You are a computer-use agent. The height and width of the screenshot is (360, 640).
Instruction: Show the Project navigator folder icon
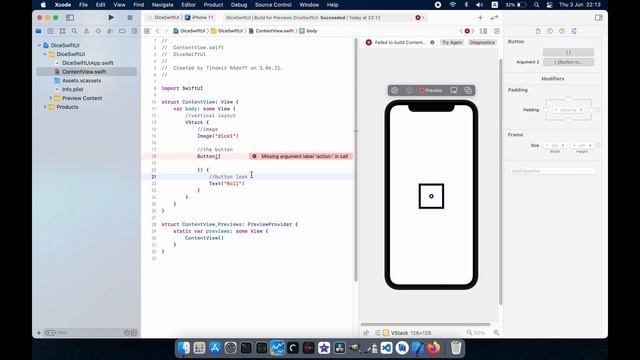tap(38, 31)
